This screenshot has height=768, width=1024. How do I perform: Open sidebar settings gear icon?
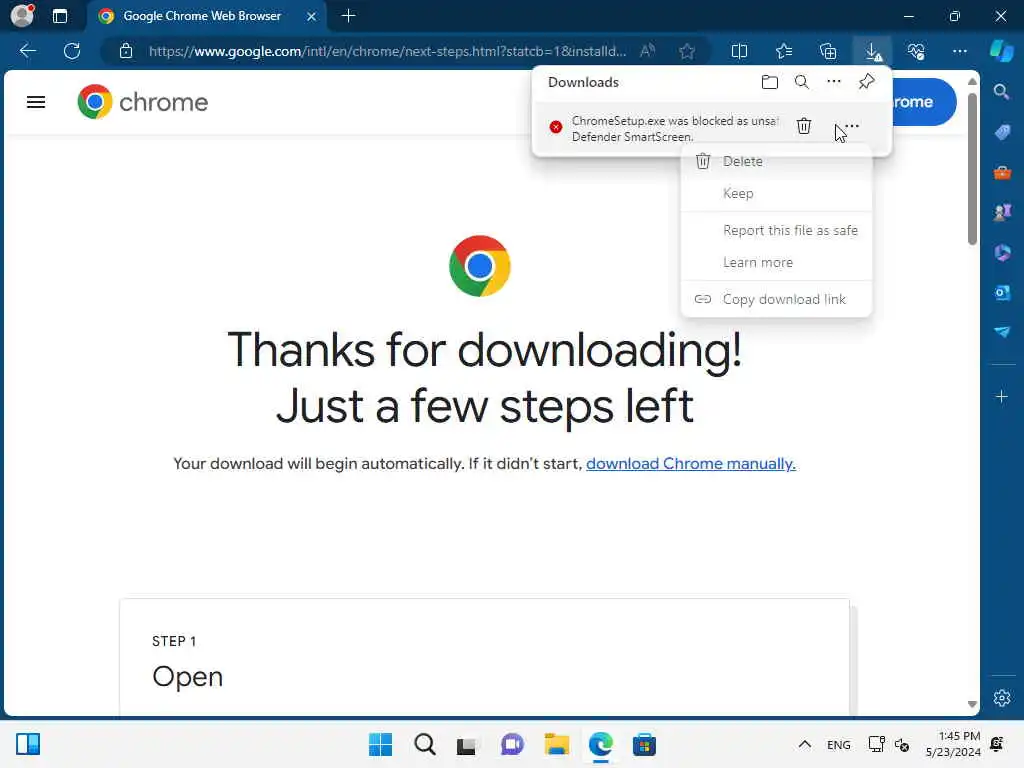(x=1002, y=698)
